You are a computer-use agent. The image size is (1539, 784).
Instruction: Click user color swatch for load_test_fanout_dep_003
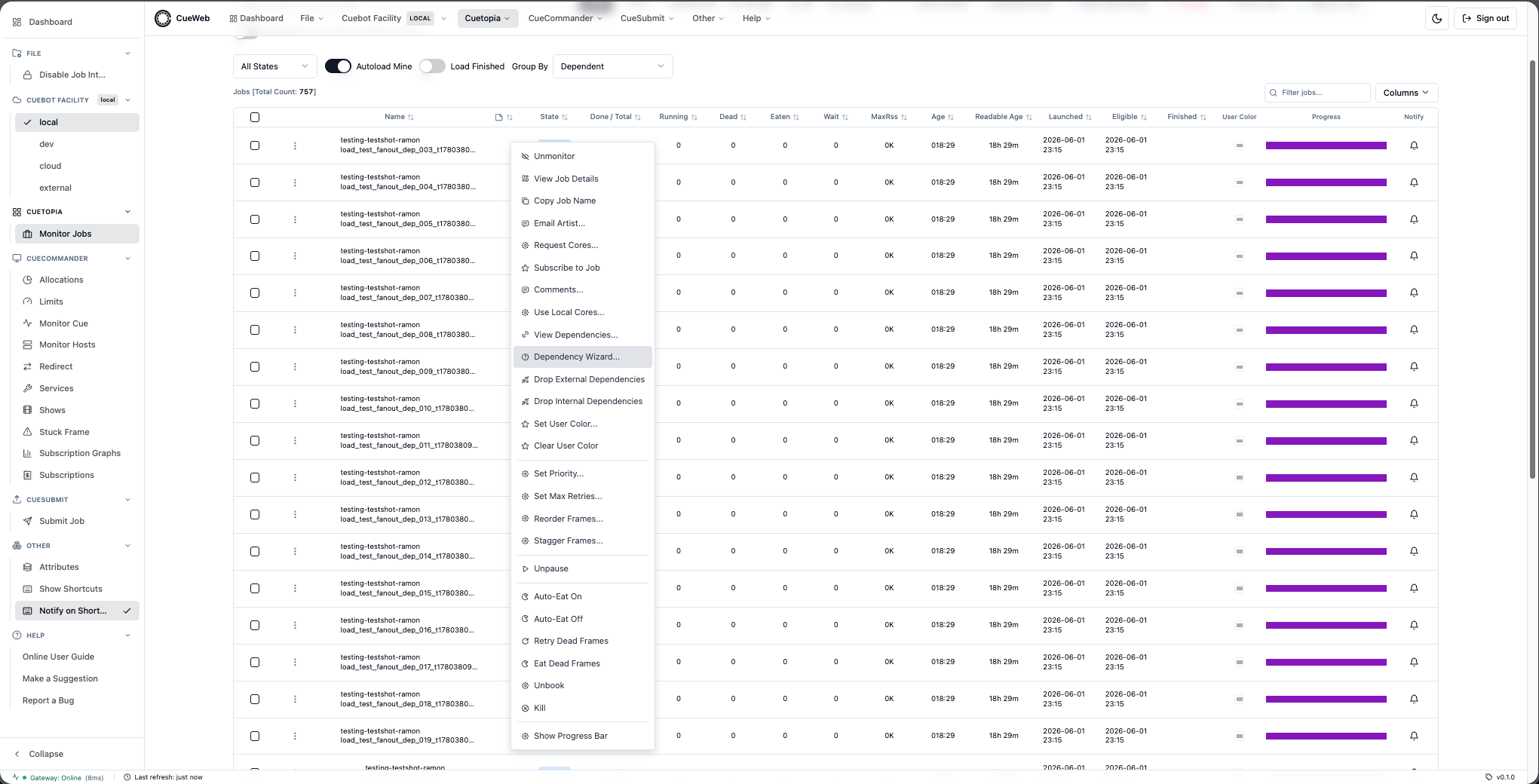click(x=1239, y=145)
